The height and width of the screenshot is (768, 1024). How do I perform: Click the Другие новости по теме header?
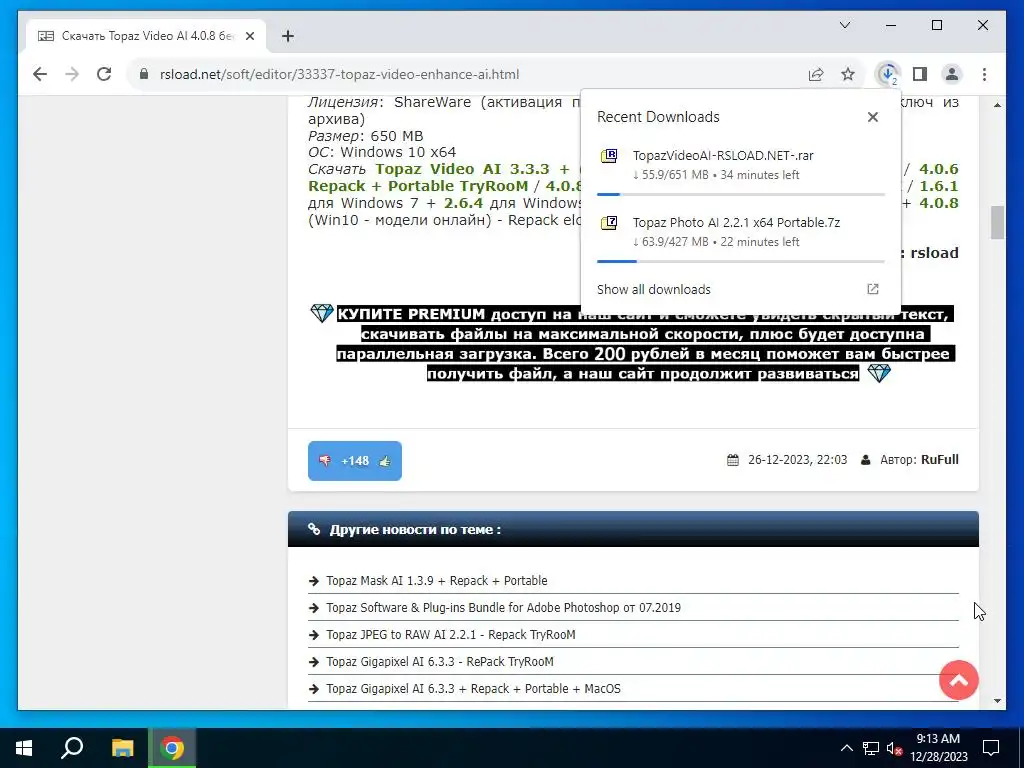click(x=415, y=530)
